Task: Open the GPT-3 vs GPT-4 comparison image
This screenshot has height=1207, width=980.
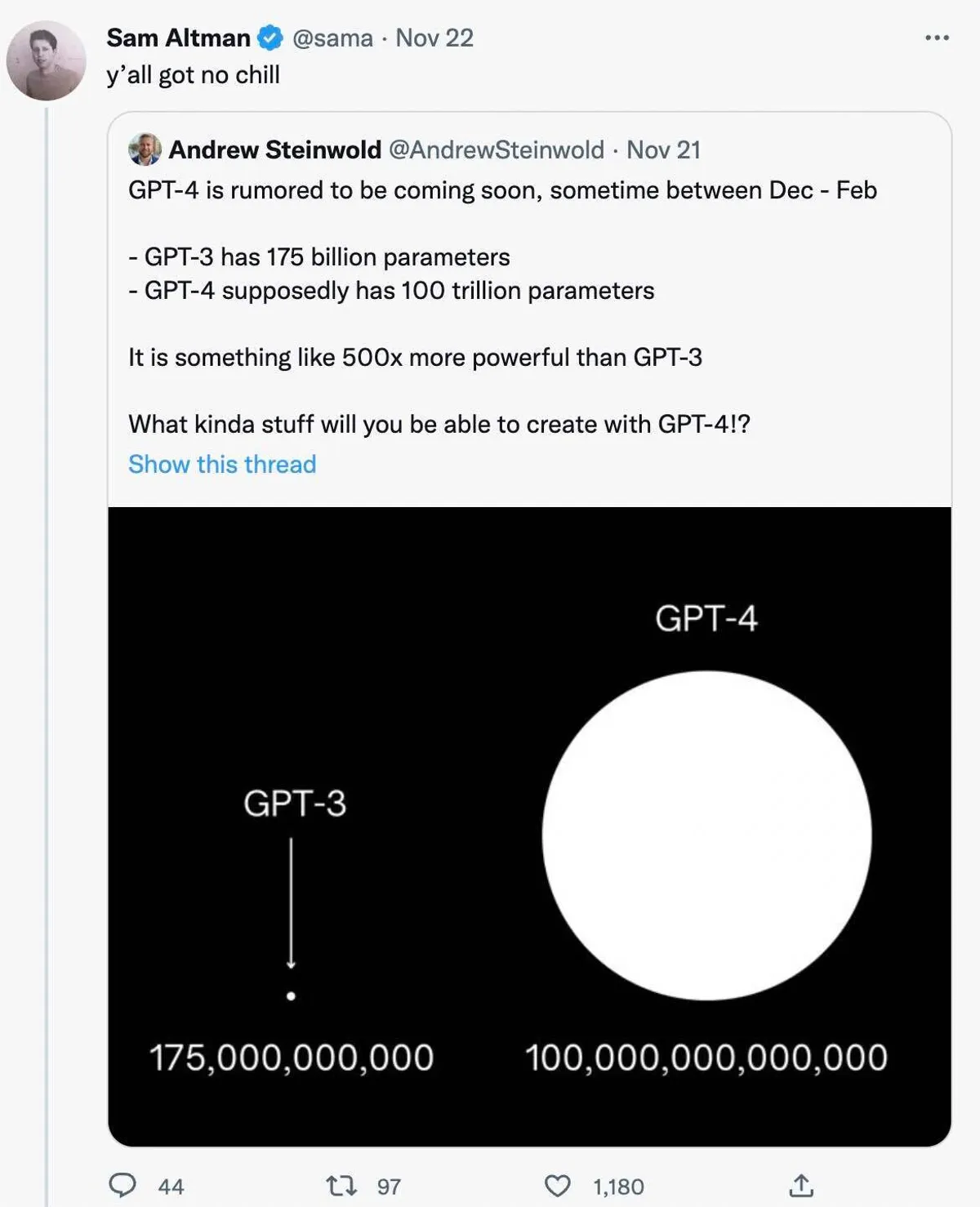Action: tap(529, 825)
